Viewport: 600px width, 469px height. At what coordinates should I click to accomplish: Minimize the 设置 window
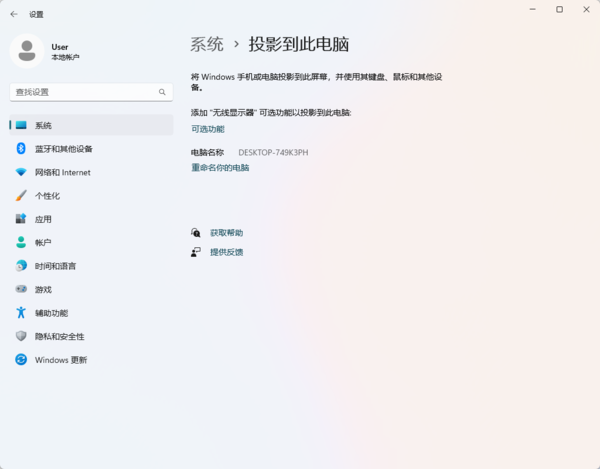point(532,9)
